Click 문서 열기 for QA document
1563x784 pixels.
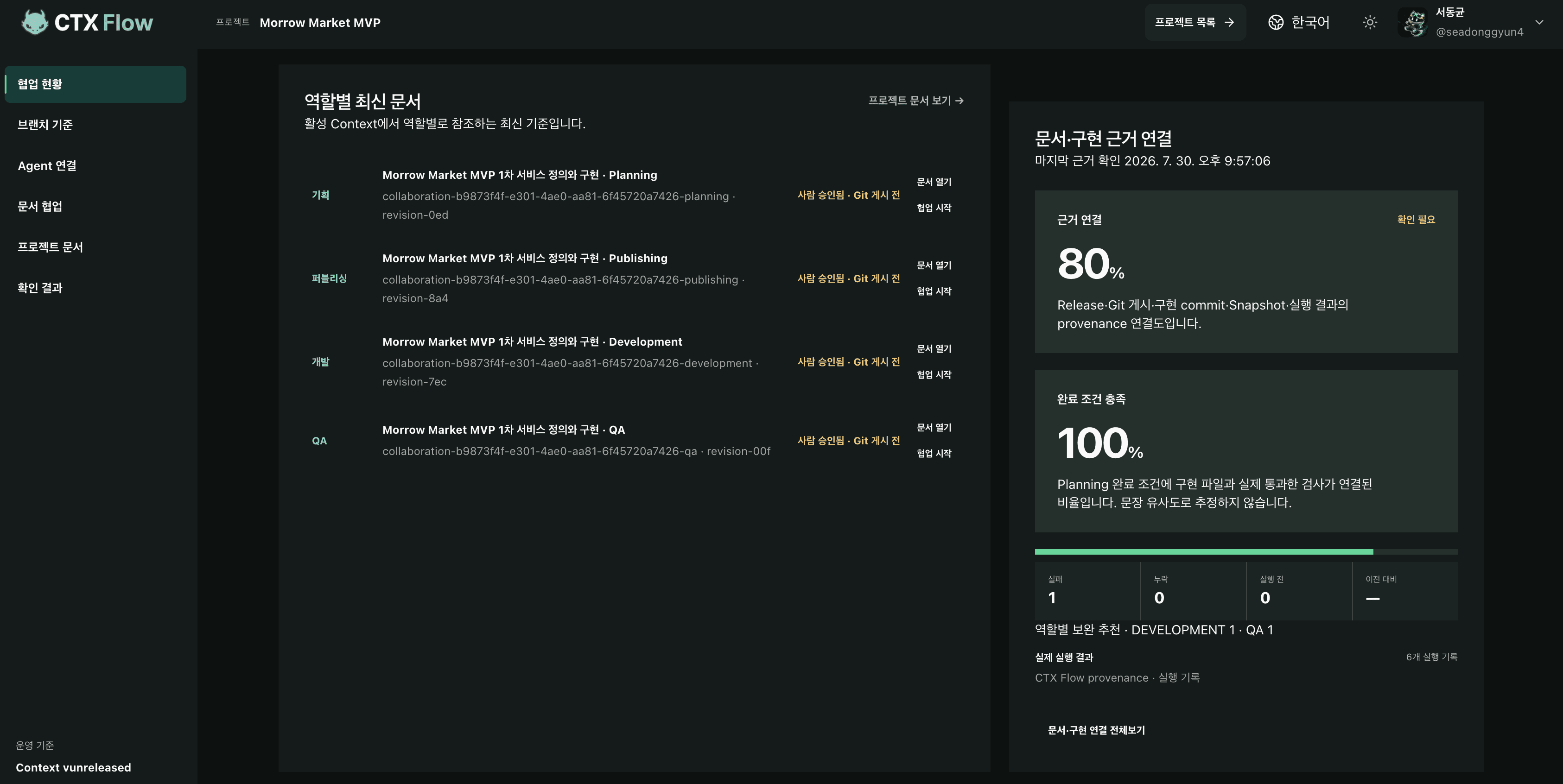coord(934,428)
